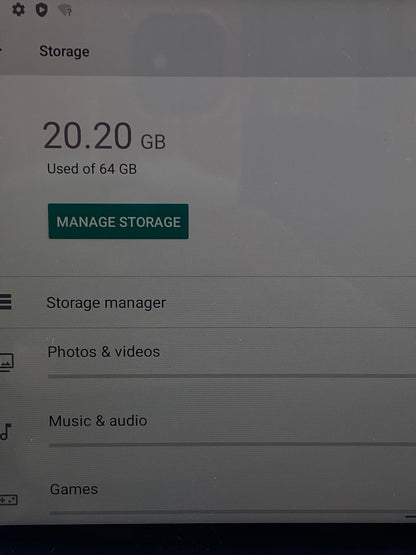Tap the Wi-Fi icon with question mark
This screenshot has width=416, height=555.
coord(65,10)
